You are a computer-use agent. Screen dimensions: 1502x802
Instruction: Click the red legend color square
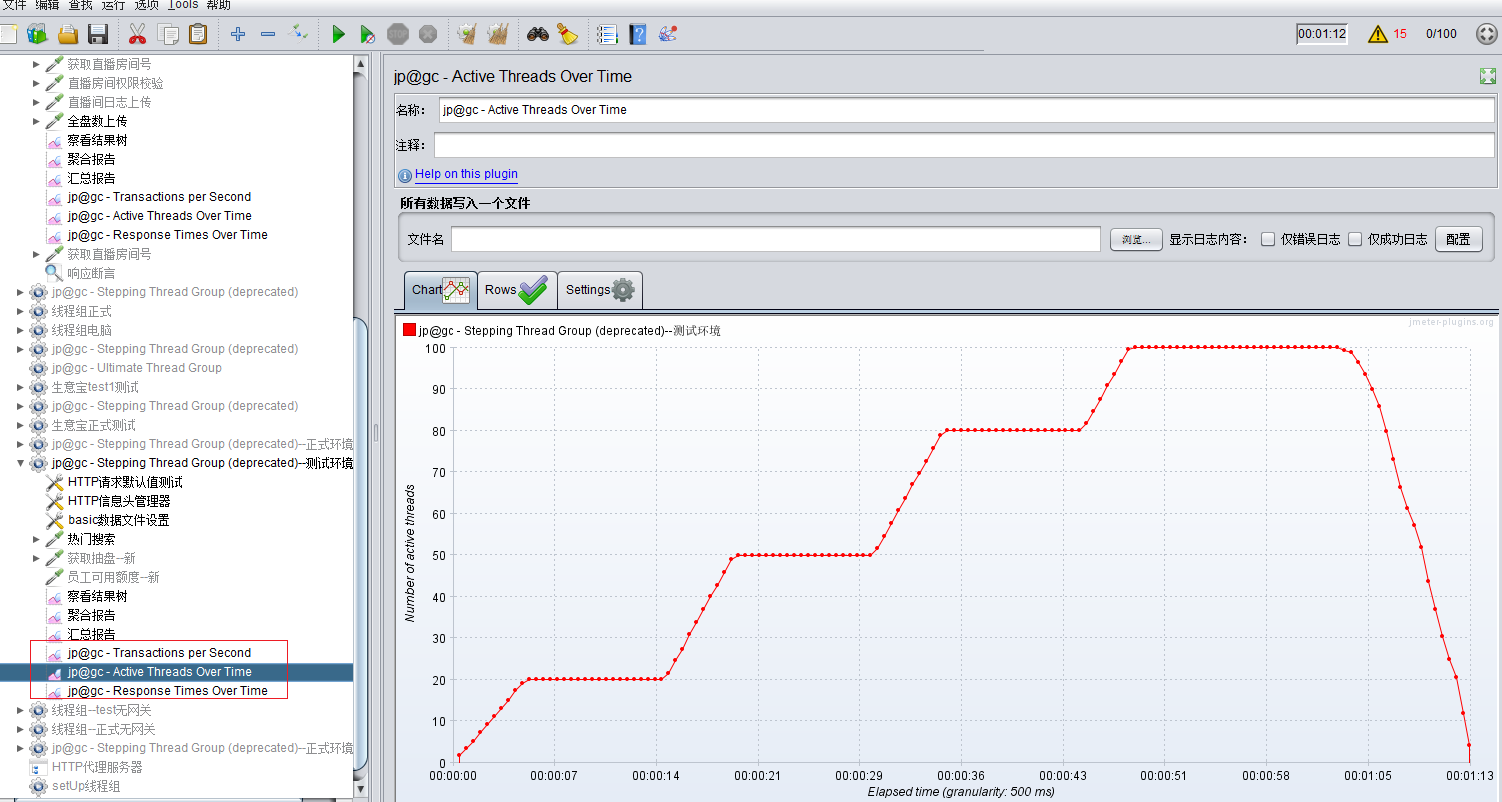click(x=409, y=330)
